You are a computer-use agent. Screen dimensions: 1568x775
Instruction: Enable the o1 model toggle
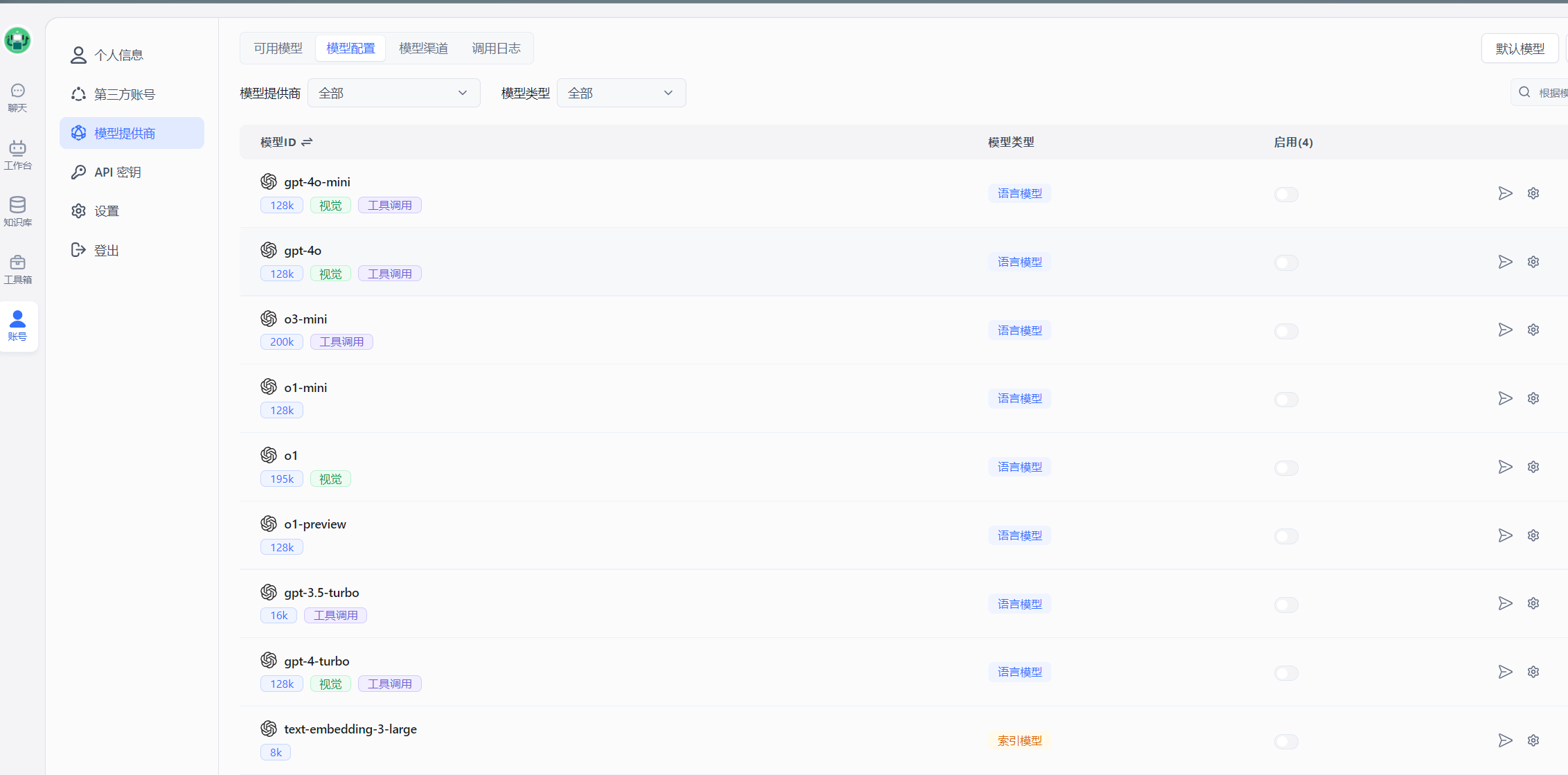1286,468
